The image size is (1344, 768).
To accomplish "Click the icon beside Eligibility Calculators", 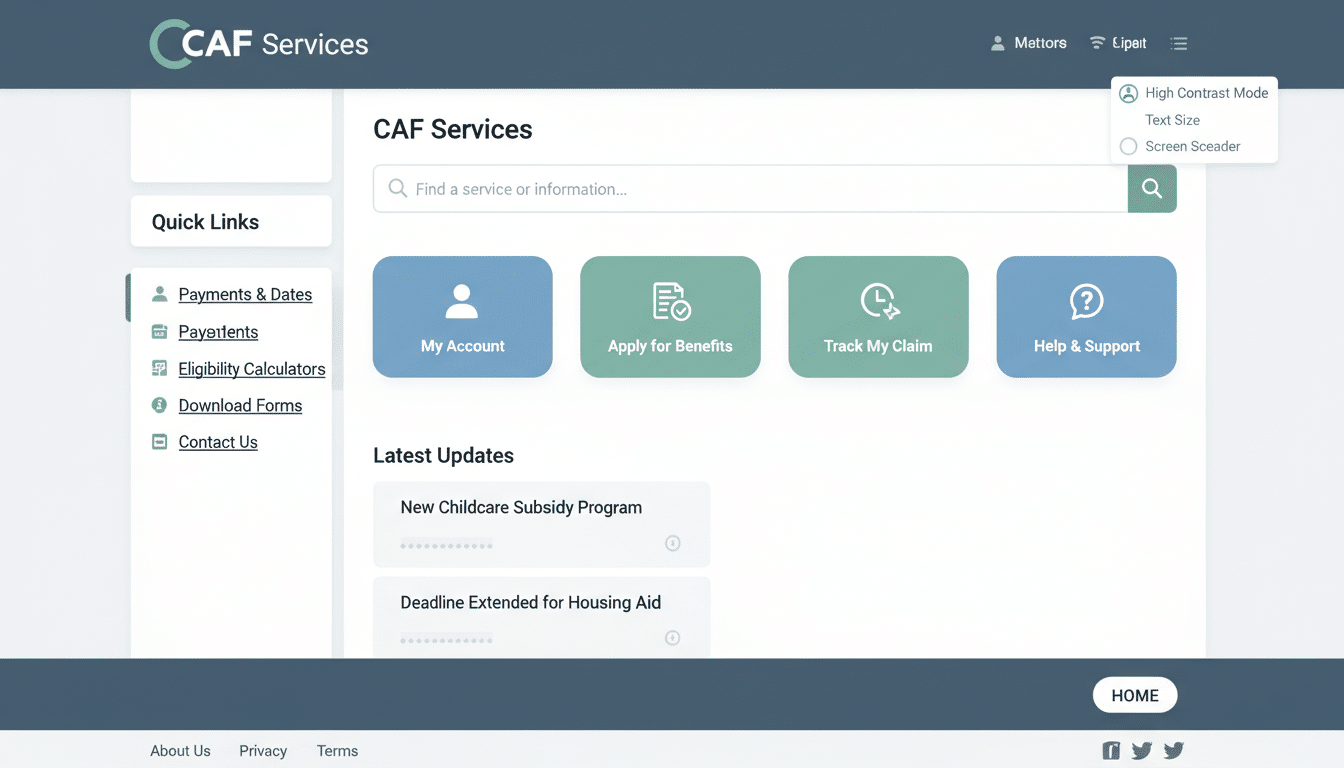I will (x=159, y=368).
